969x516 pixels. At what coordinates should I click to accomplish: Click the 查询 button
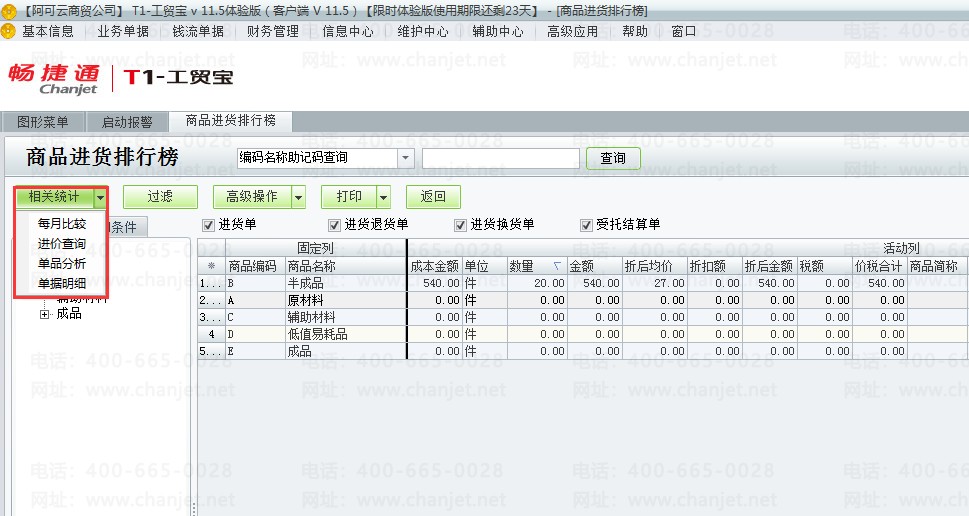(x=613, y=158)
